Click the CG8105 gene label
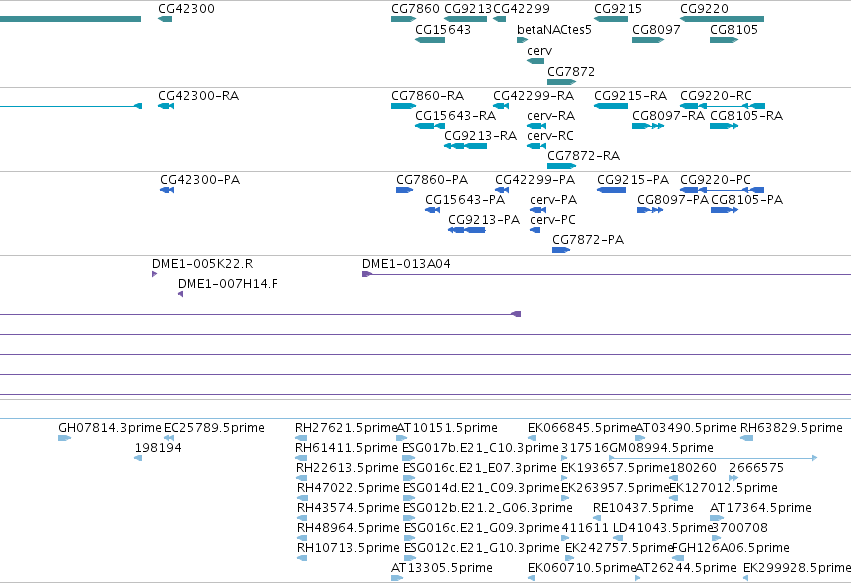The image size is (851, 583). tap(734, 29)
